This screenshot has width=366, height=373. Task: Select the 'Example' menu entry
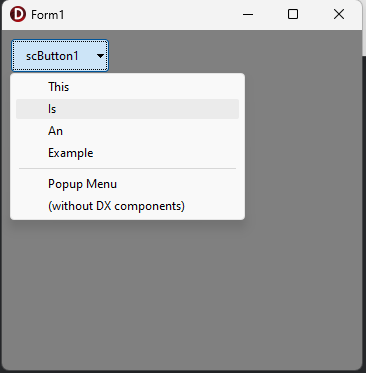[127, 153]
